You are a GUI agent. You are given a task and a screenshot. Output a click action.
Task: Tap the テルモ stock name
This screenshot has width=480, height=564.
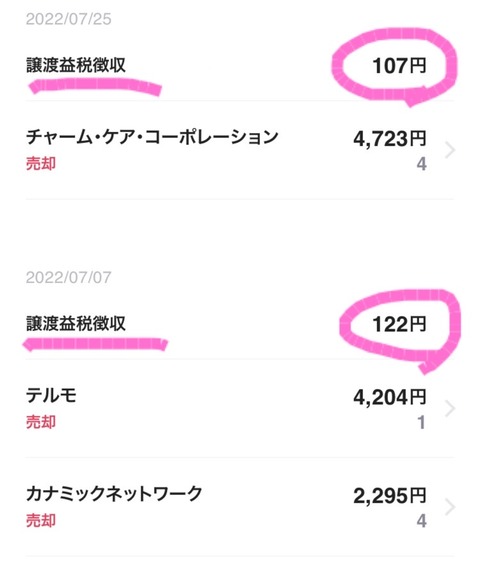pos(51,395)
